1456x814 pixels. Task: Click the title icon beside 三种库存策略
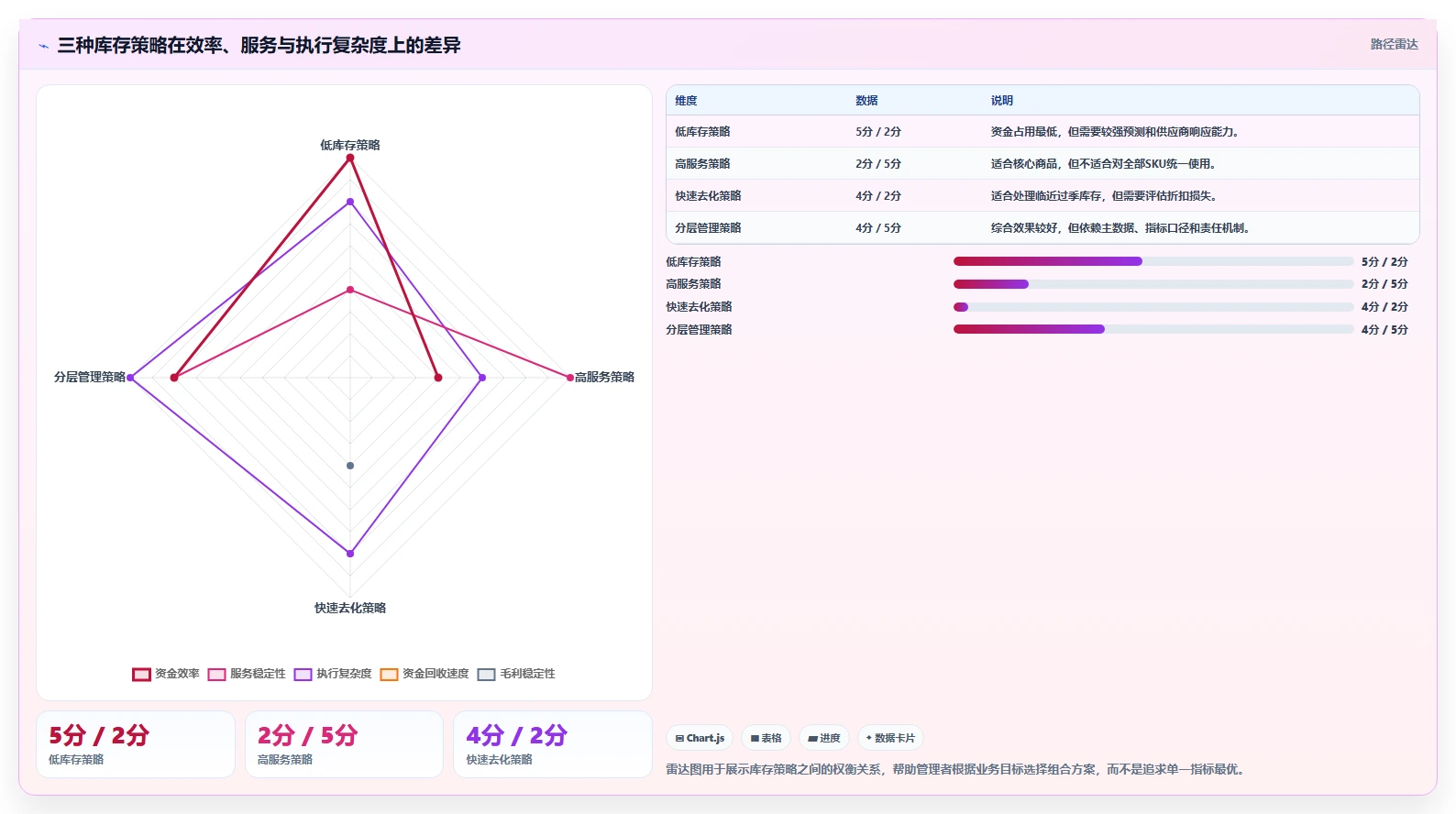point(43,46)
